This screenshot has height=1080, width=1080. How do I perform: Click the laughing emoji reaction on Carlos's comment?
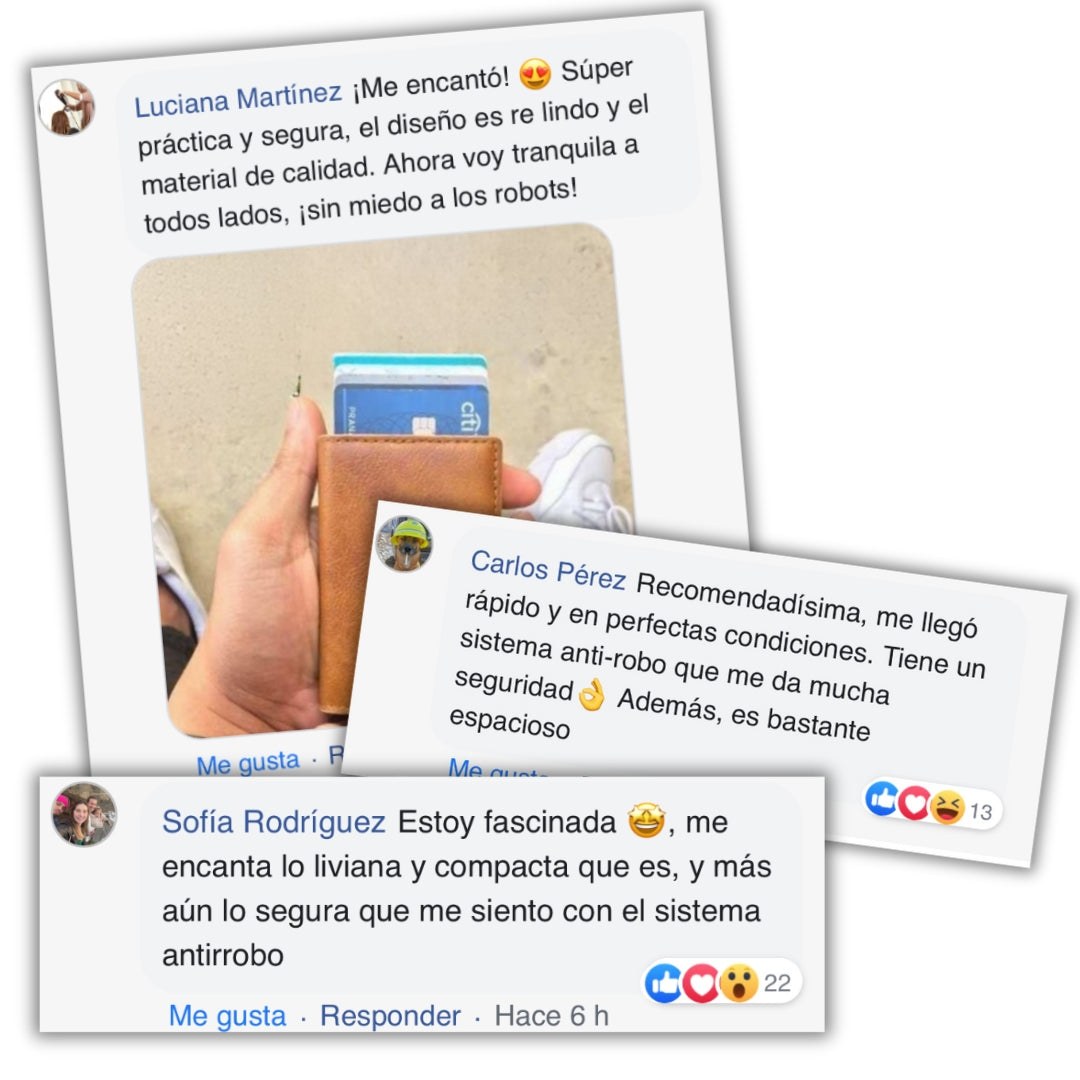coord(948,807)
